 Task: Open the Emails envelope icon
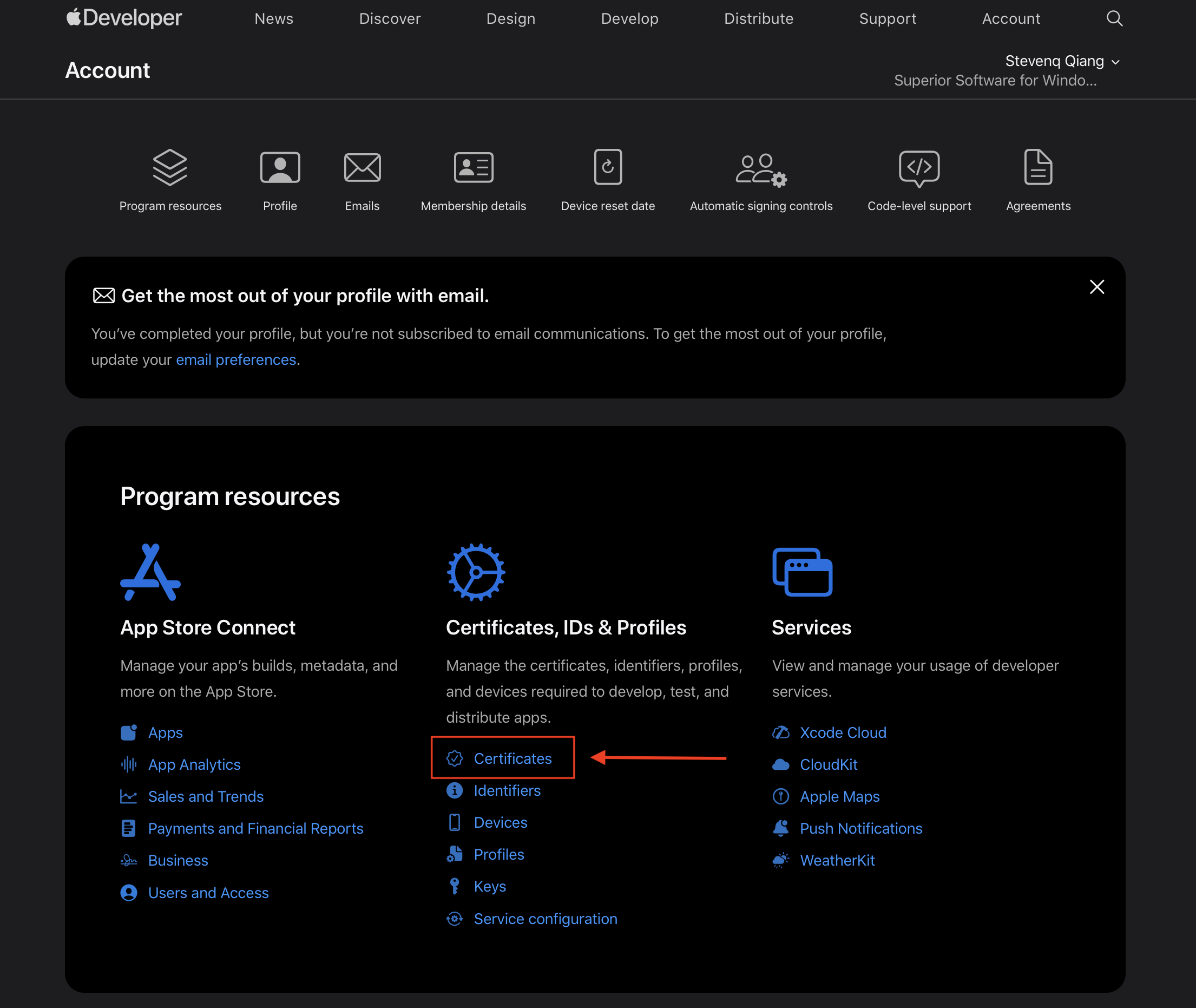362,167
